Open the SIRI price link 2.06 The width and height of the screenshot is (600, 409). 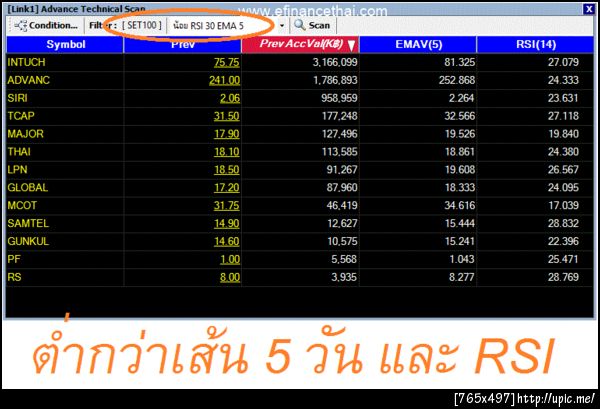[x=230, y=98]
